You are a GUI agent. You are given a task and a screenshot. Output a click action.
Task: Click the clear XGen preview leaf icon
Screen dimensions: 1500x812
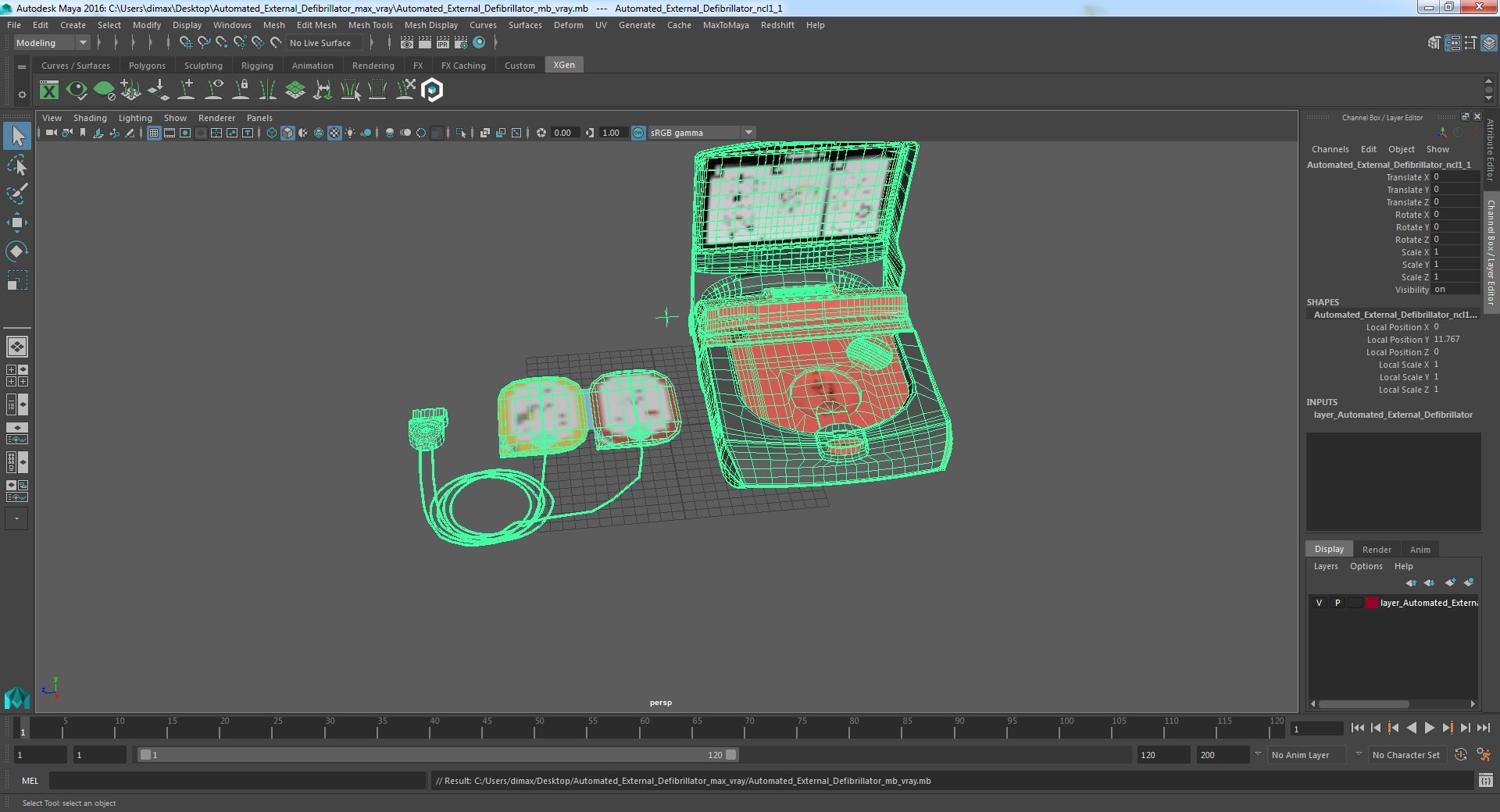pyautogui.click(x=104, y=91)
